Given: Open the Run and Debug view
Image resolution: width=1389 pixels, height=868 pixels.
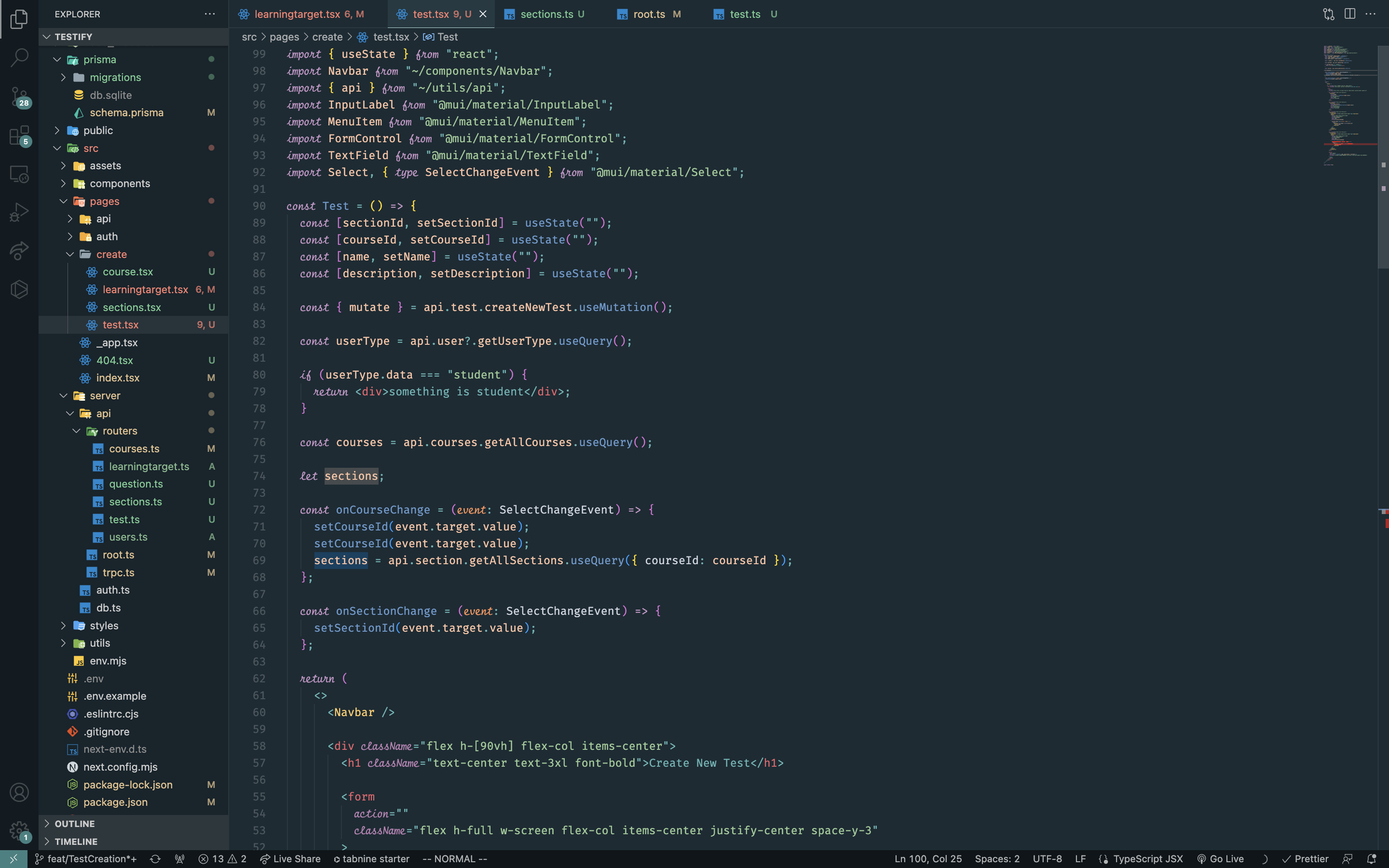Looking at the screenshot, I should [19, 212].
